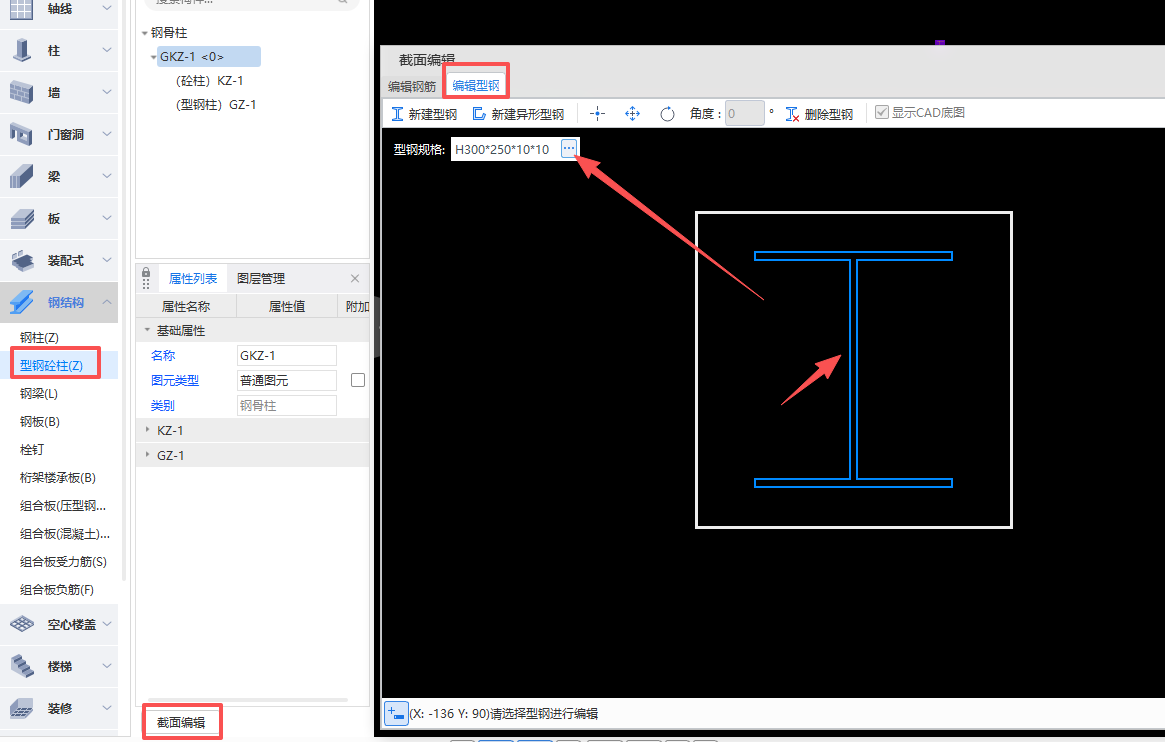Click the blue H-shaped steel section in canvas
Viewport: 1165px width, 742px height.
point(854,369)
